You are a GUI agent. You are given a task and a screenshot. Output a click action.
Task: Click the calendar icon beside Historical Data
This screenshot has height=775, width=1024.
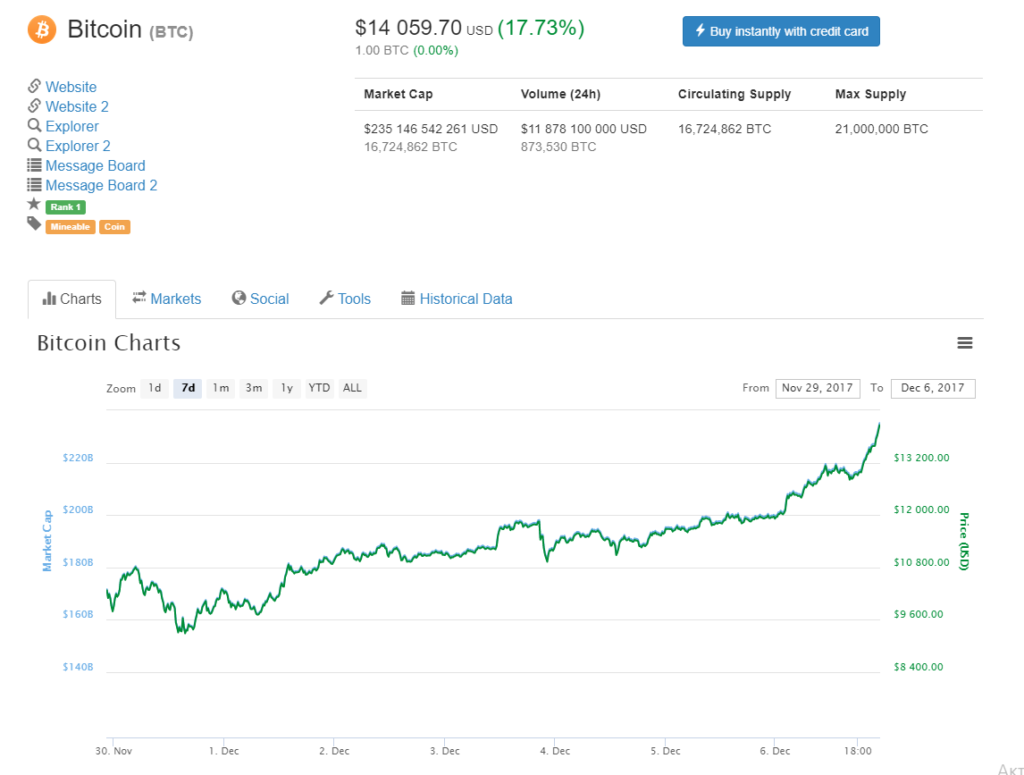[408, 298]
